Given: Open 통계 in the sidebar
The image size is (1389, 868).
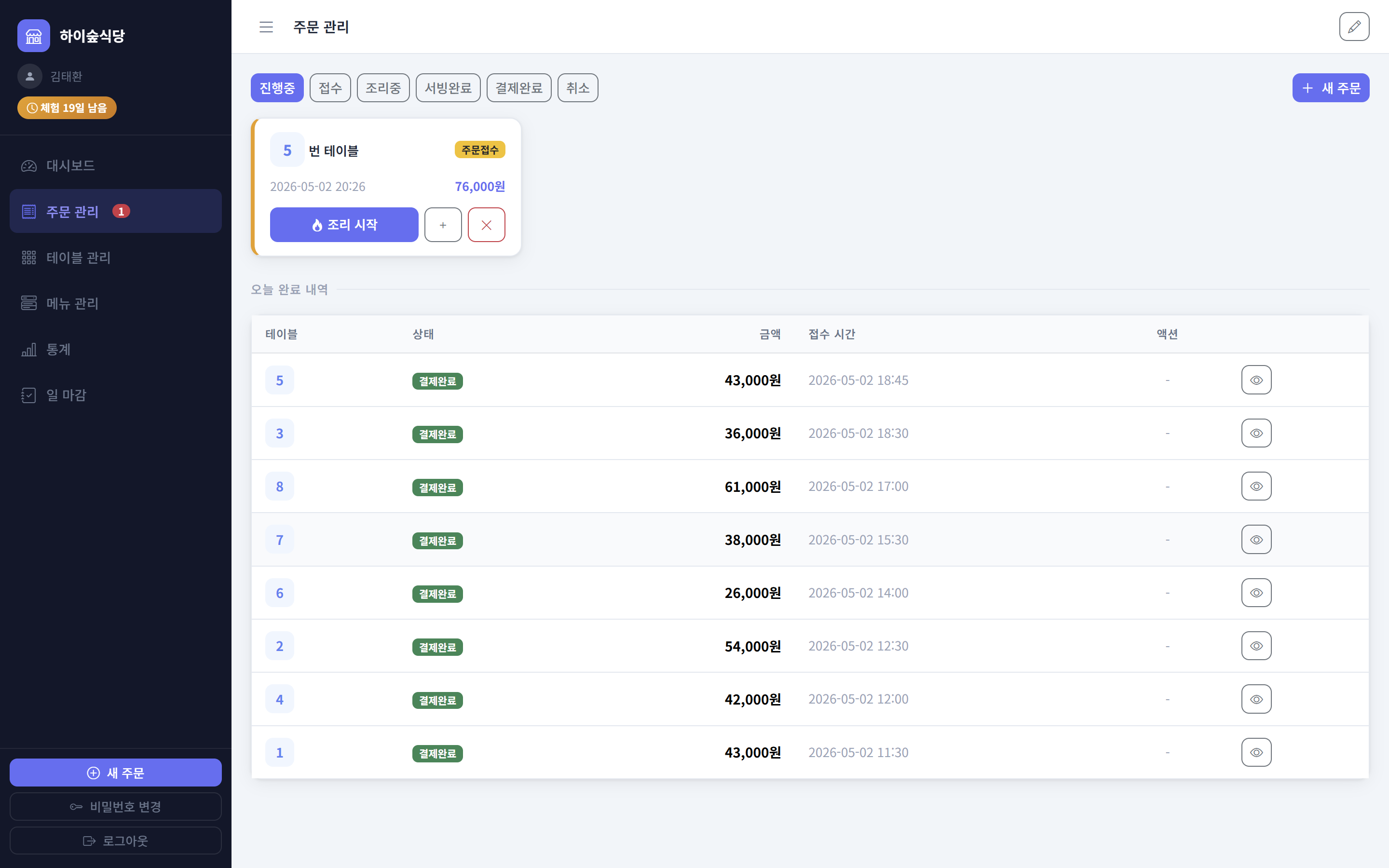Looking at the screenshot, I should 115,349.
